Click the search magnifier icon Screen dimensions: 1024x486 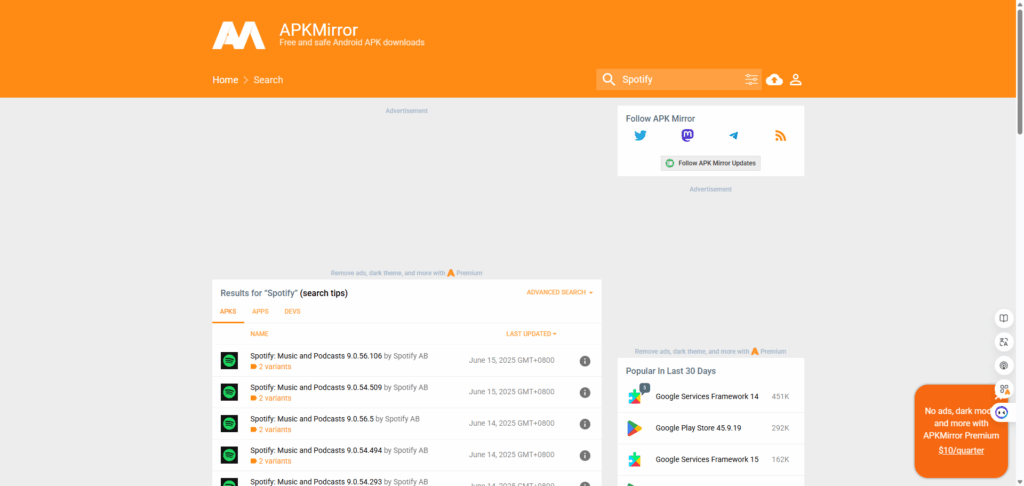tap(609, 80)
